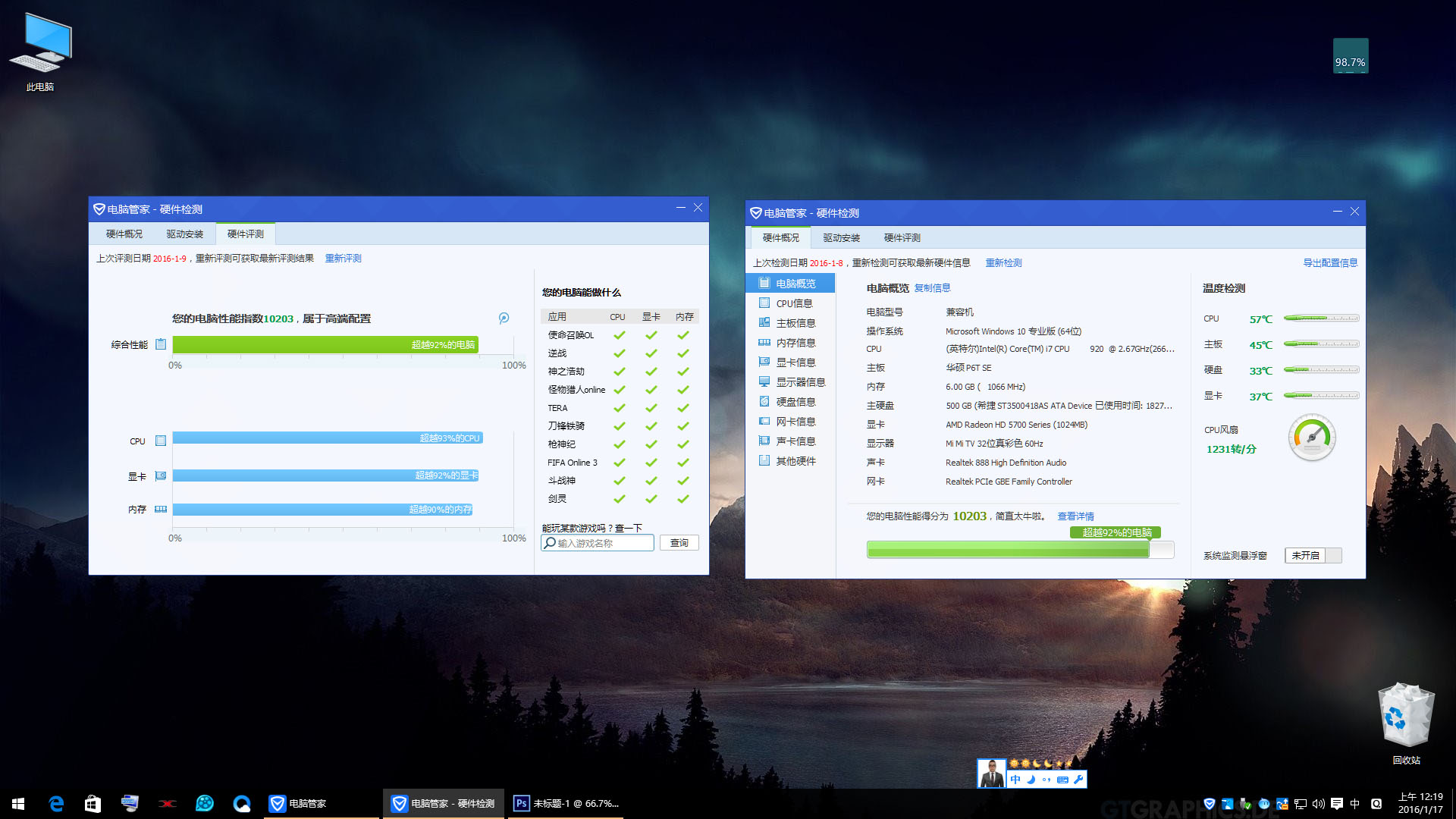This screenshot has width=1456, height=819.
Task: Click the CPU temperature 57℃ bar
Action: click(1321, 318)
